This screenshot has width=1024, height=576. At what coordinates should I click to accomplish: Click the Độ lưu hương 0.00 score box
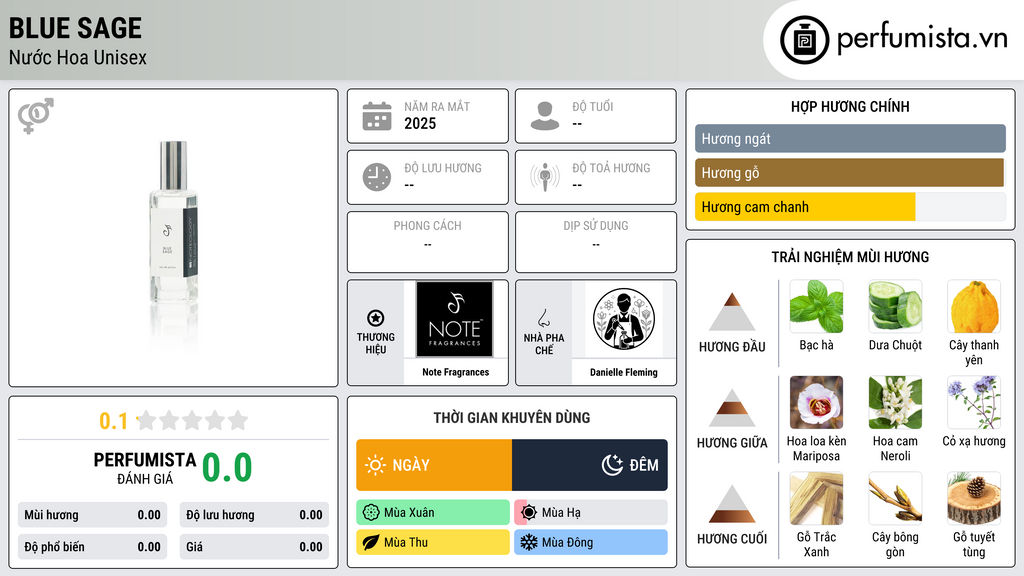[x=254, y=515]
